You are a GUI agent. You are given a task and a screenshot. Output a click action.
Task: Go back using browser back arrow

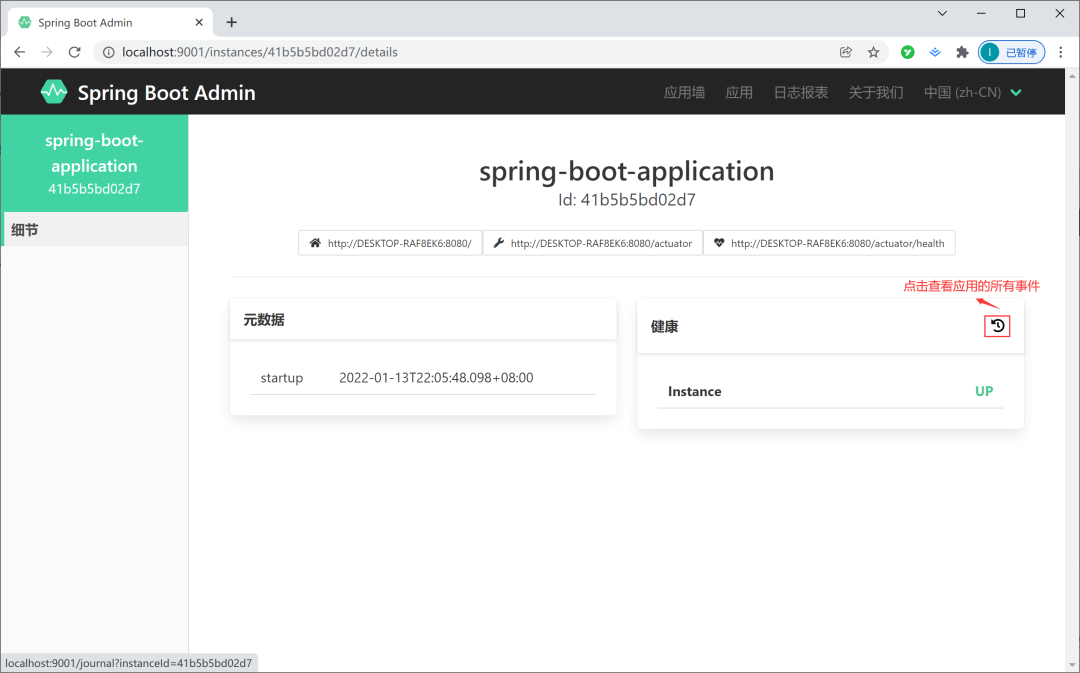[x=19, y=52]
